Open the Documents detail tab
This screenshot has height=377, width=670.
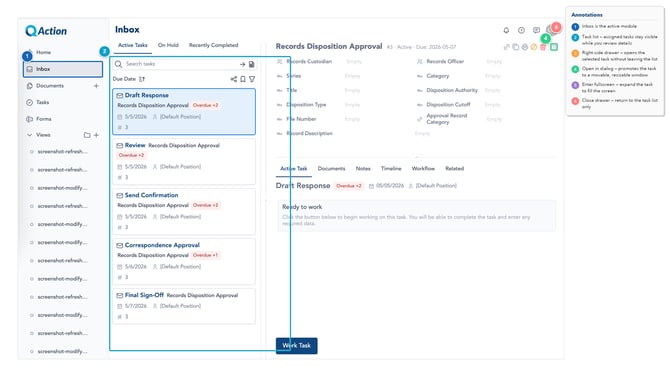tap(331, 169)
